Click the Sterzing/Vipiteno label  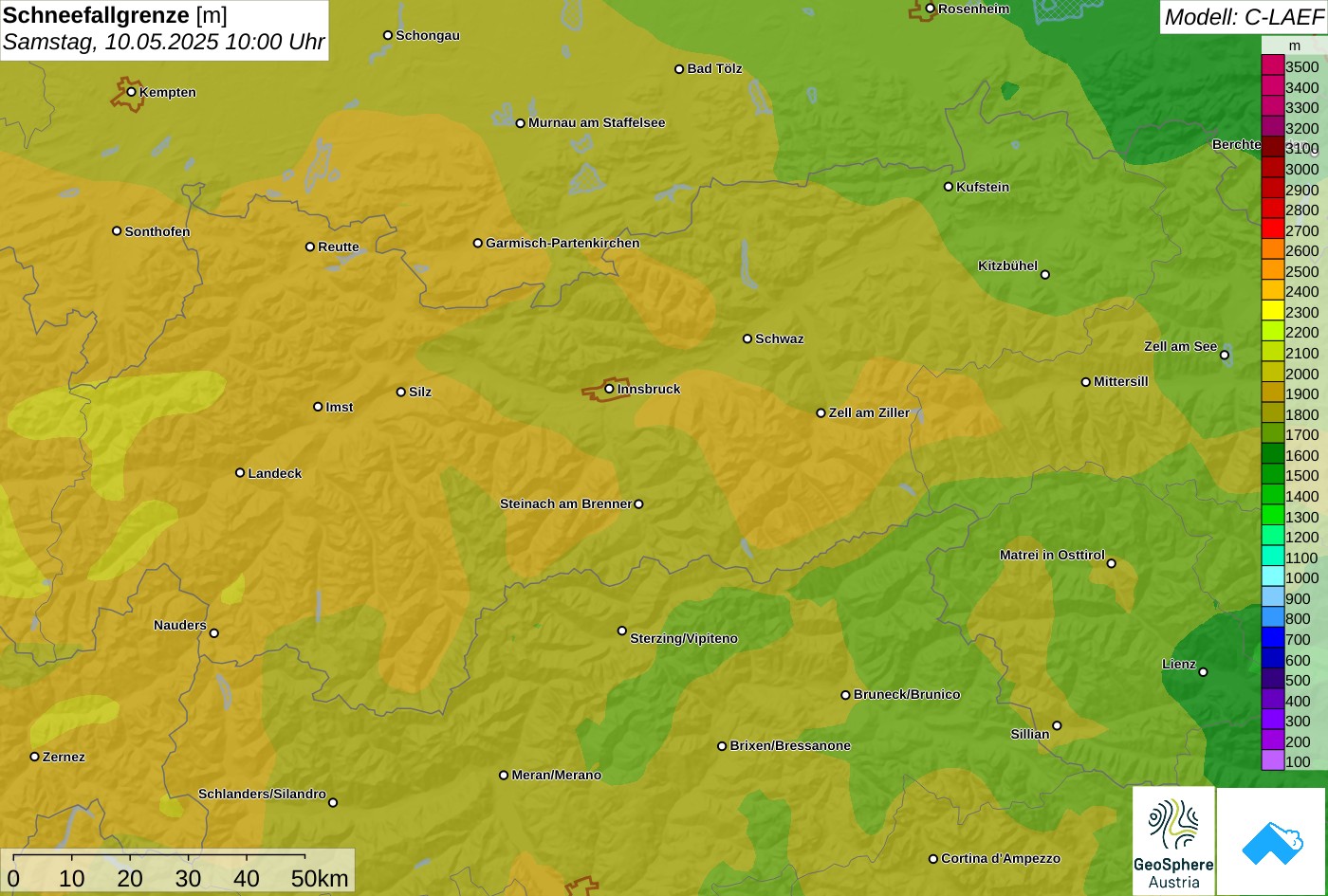[684, 639]
